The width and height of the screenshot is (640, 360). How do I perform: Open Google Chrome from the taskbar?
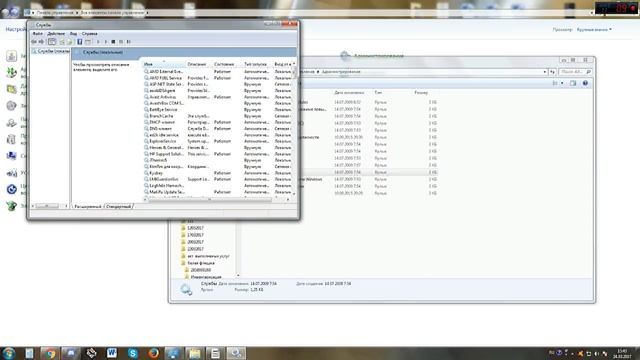(x=50, y=353)
